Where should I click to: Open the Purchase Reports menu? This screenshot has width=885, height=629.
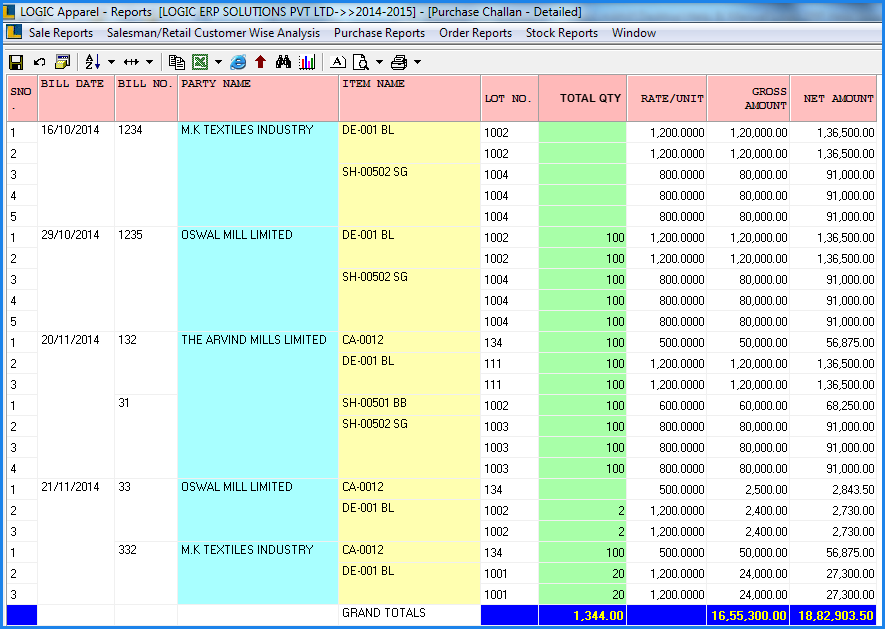379,33
